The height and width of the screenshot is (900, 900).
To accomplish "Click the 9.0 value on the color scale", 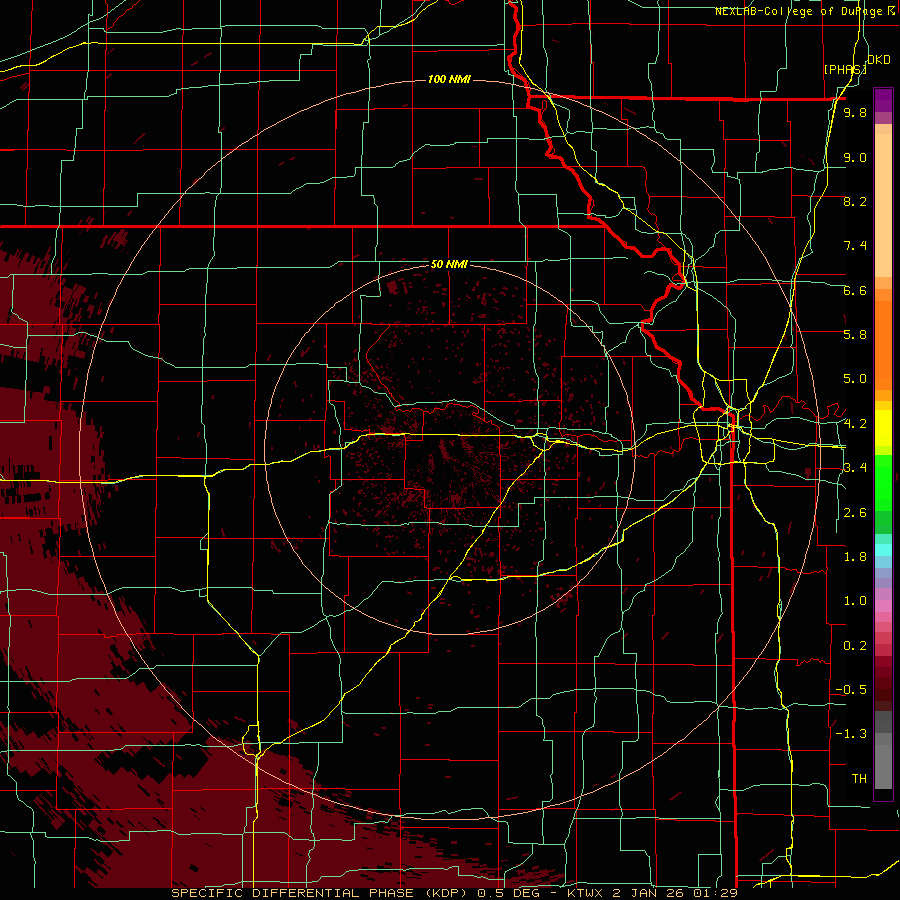I will pyautogui.click(x=855, y=157).
